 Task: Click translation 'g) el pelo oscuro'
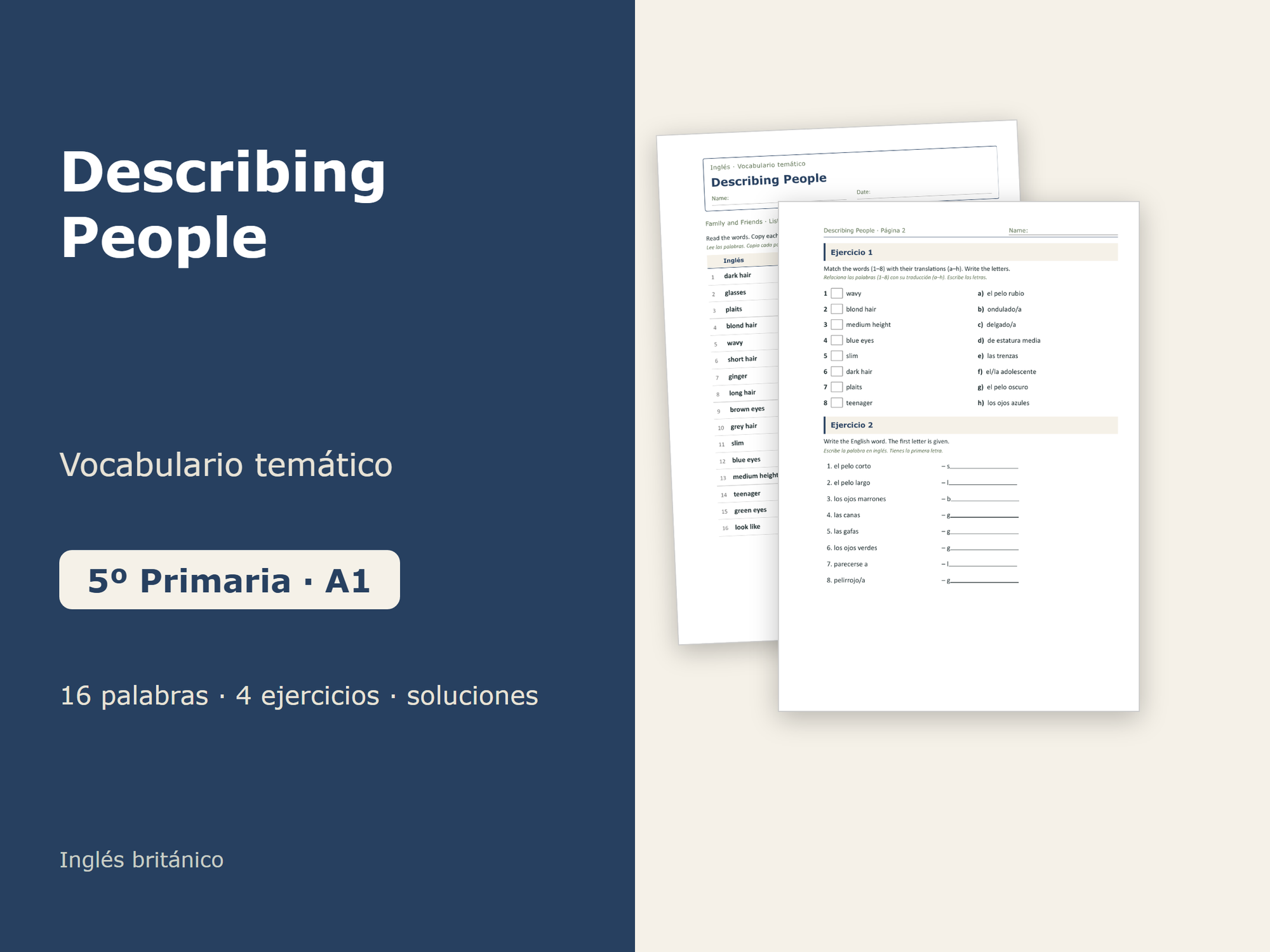1003,387
